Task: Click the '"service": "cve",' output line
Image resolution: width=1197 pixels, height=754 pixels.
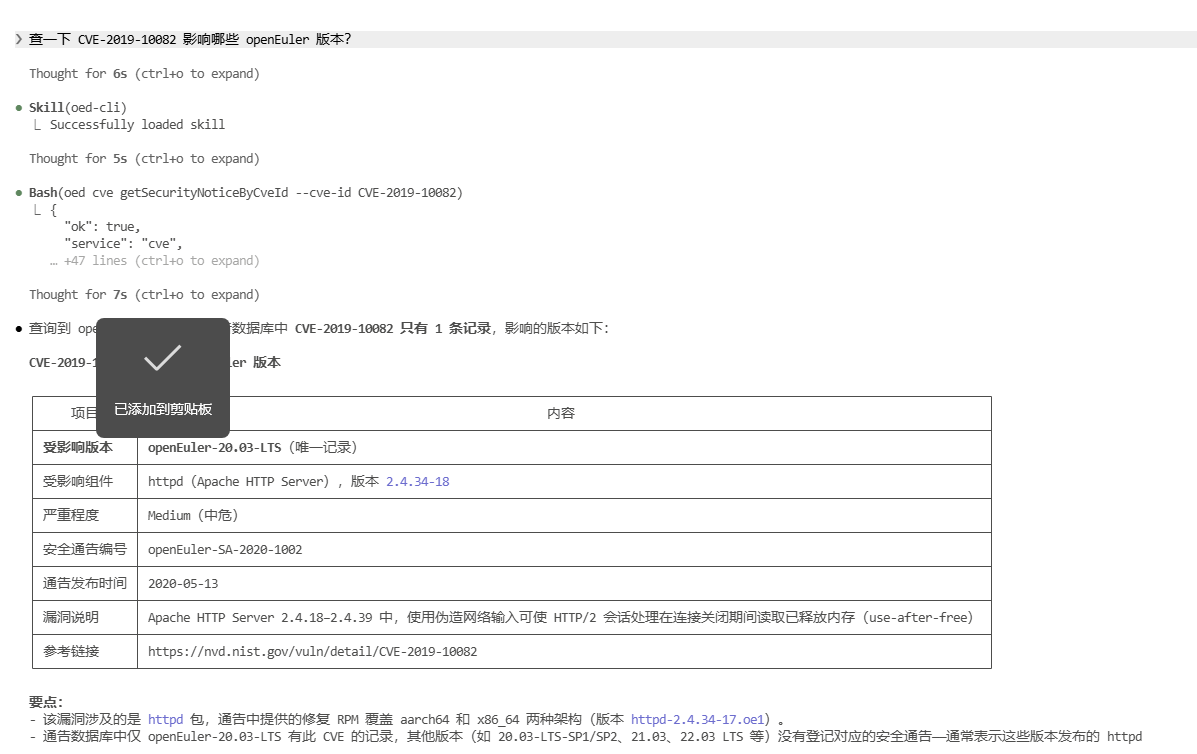Action: pyautogui.click(x=124, y=243)
